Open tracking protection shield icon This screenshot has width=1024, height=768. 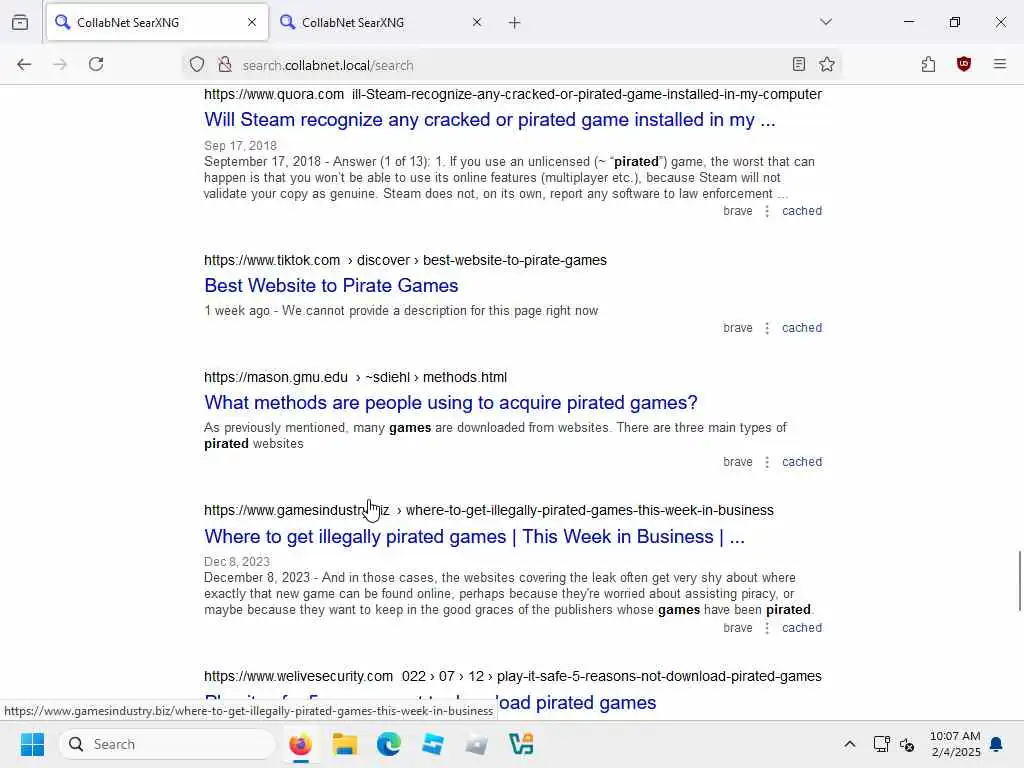[197, 65]
